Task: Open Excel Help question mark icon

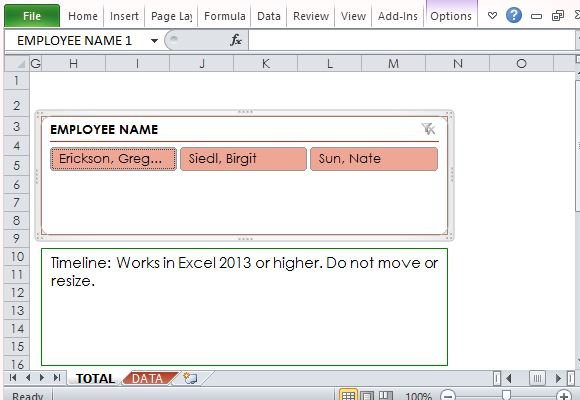Action: 514,16
